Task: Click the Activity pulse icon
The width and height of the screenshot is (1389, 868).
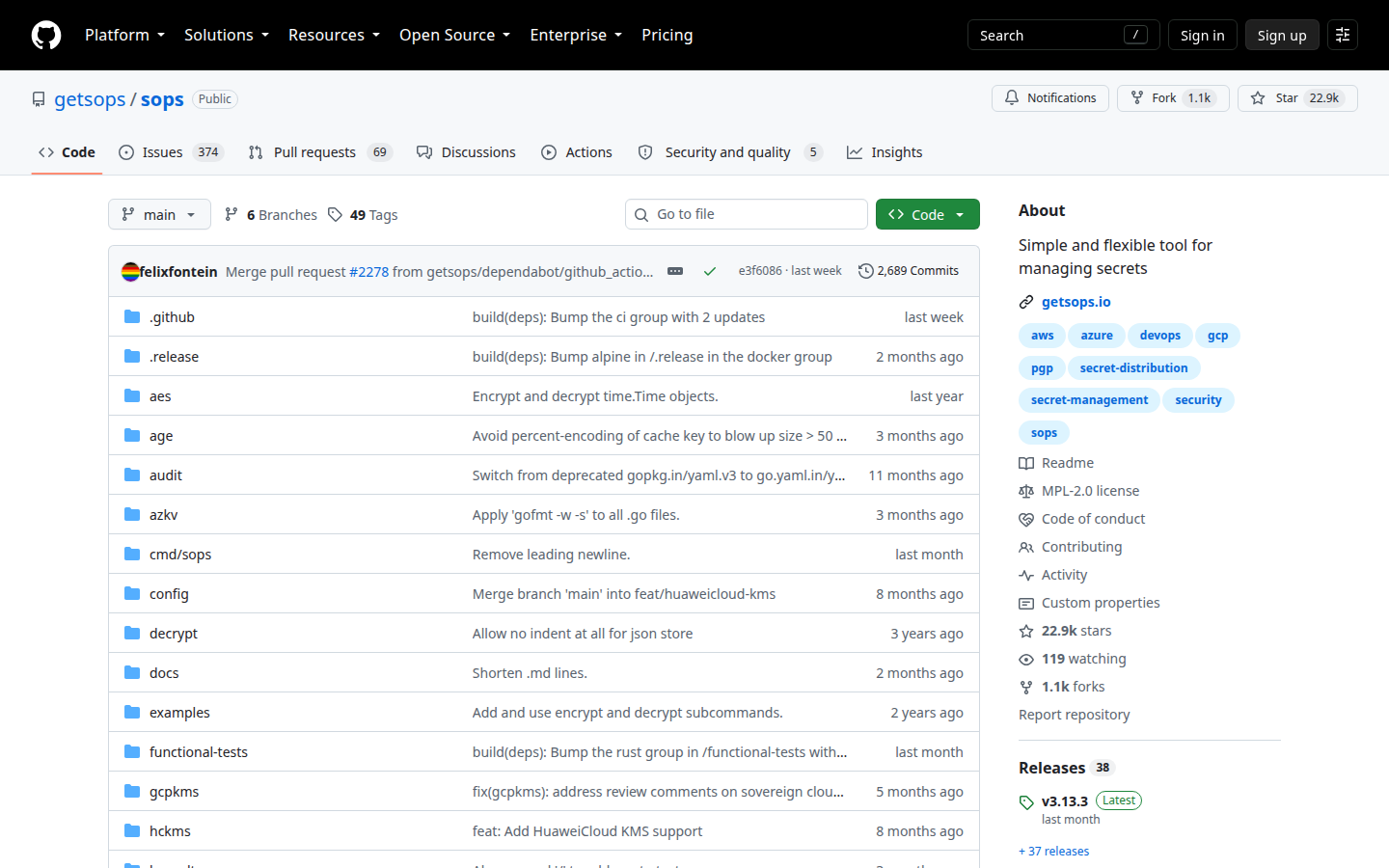Action: click(x=1026, y=575)
